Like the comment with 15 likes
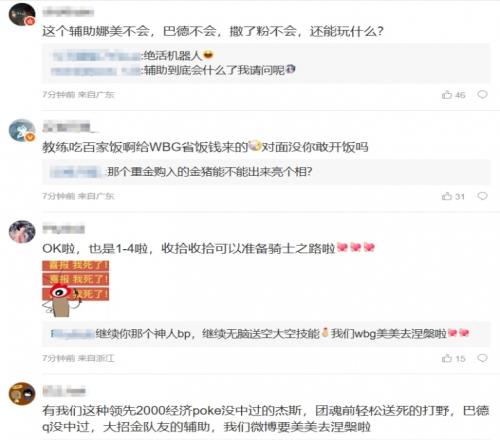Screen dimensions: 500x440 click(453, 358)
